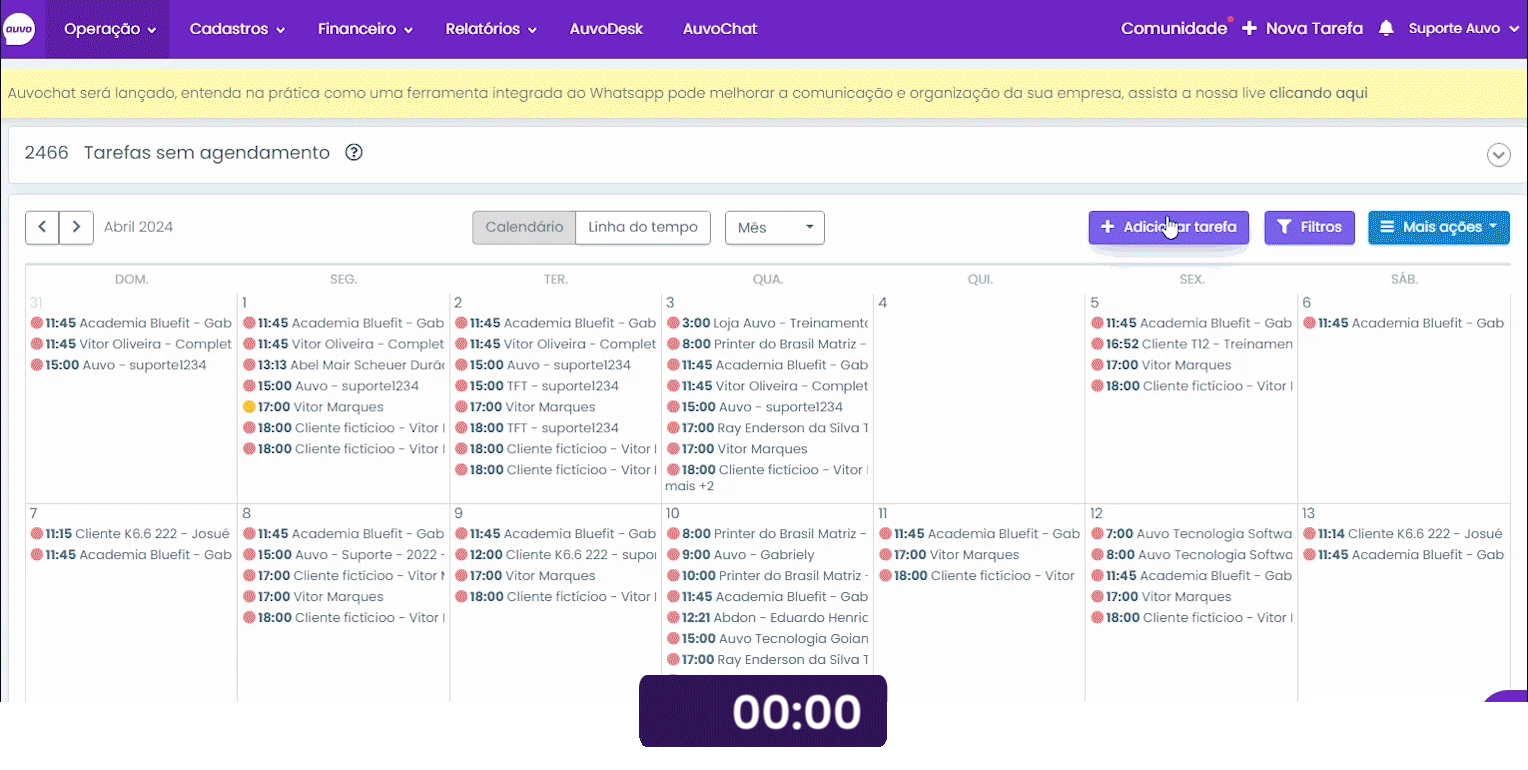The height and width of the screenshot is (770, 1528).
Task: Click the status dot of 7:00 Auvo Tecnologia task
Action: (1097, 534)
